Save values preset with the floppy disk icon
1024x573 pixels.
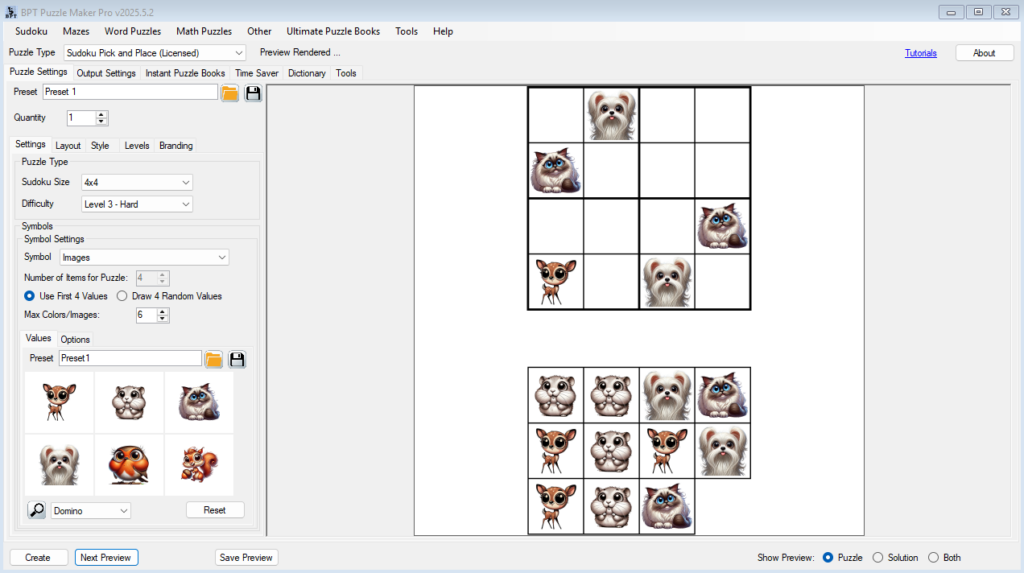tap(237, 359)
